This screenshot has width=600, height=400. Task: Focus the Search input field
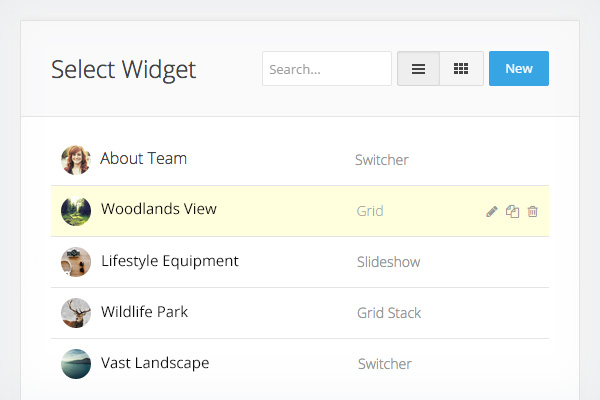pyautogui.click(x=327, y=69)
